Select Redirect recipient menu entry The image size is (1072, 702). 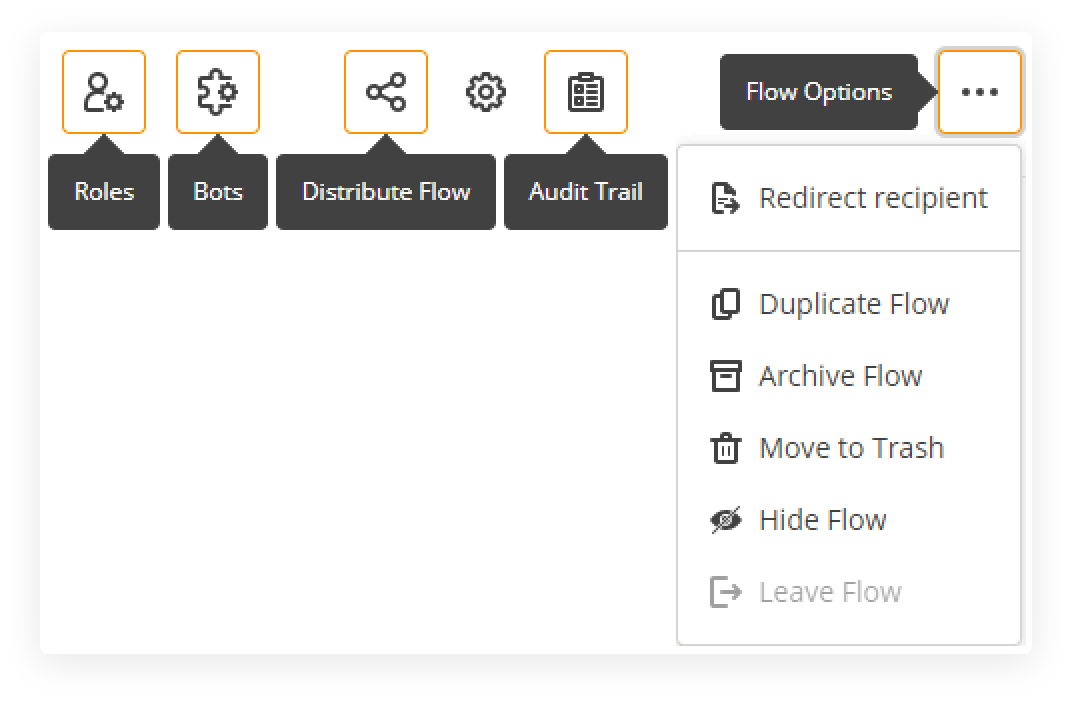coord(872,198)
